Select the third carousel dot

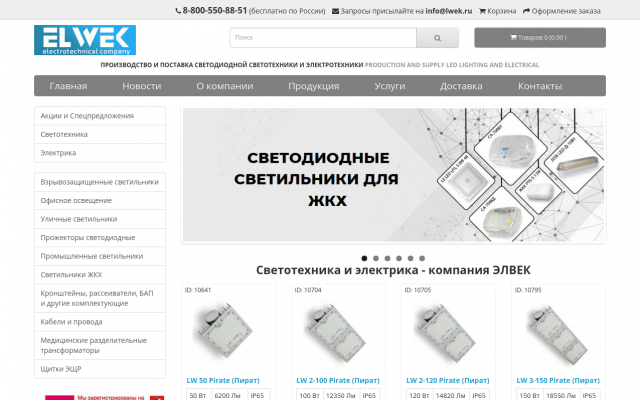click(x=387, y=258)
